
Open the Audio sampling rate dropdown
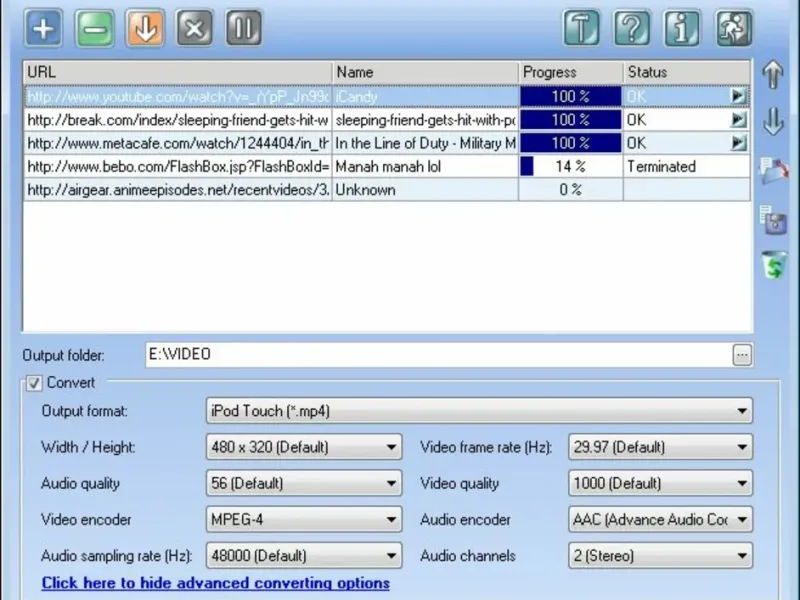[304, 556]
